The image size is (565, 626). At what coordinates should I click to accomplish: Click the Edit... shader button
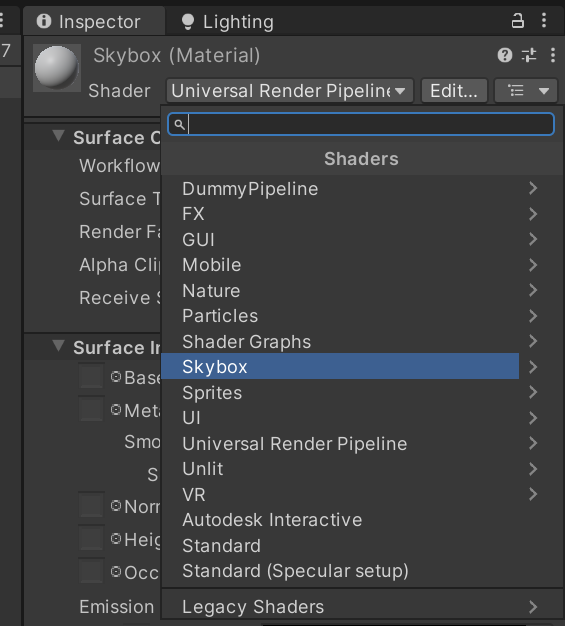click(454, 91)
